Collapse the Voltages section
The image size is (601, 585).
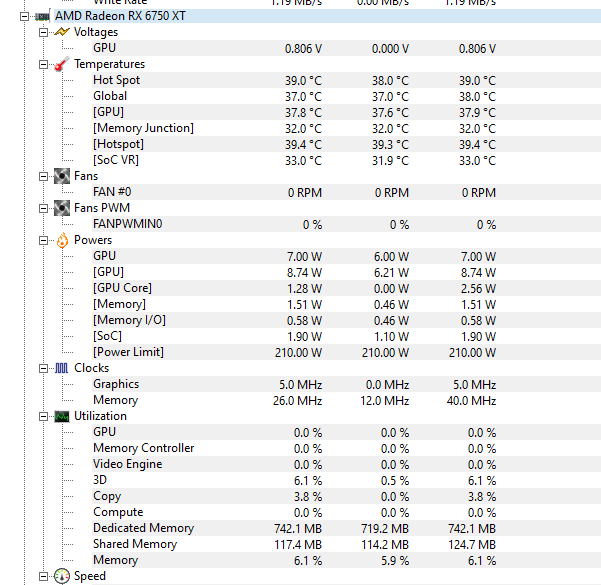pyautogui.click(x=43, y=32)
